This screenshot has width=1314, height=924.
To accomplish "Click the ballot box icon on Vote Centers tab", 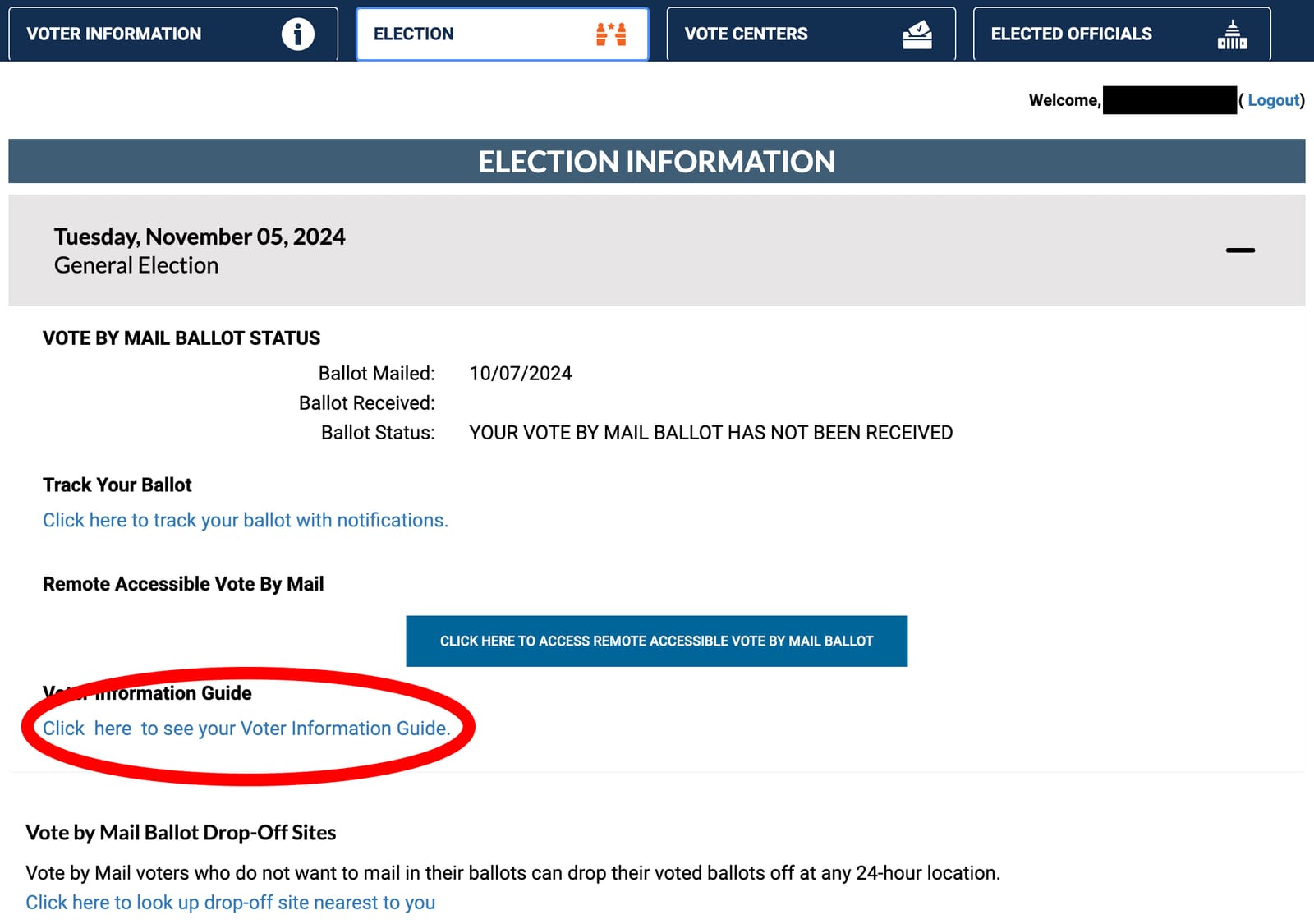I will [917, 34].
